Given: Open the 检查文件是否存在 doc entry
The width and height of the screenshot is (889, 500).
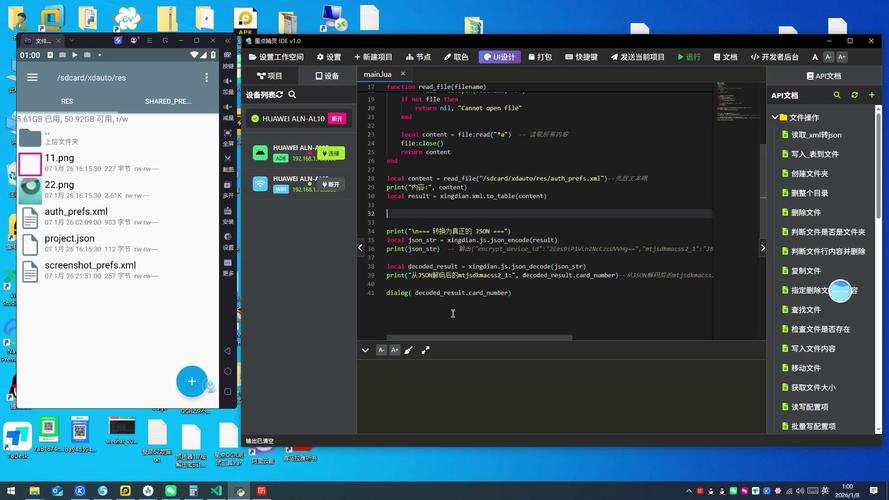Looking at the screenshot, I should (x=815, y=329).
